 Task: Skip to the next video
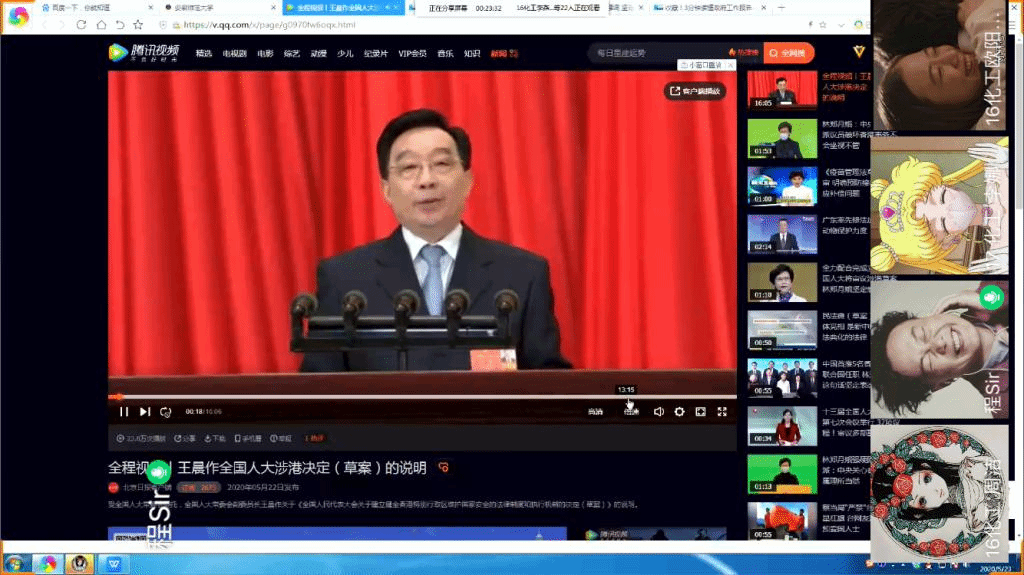pyautogui.click(x=145, y=411)
